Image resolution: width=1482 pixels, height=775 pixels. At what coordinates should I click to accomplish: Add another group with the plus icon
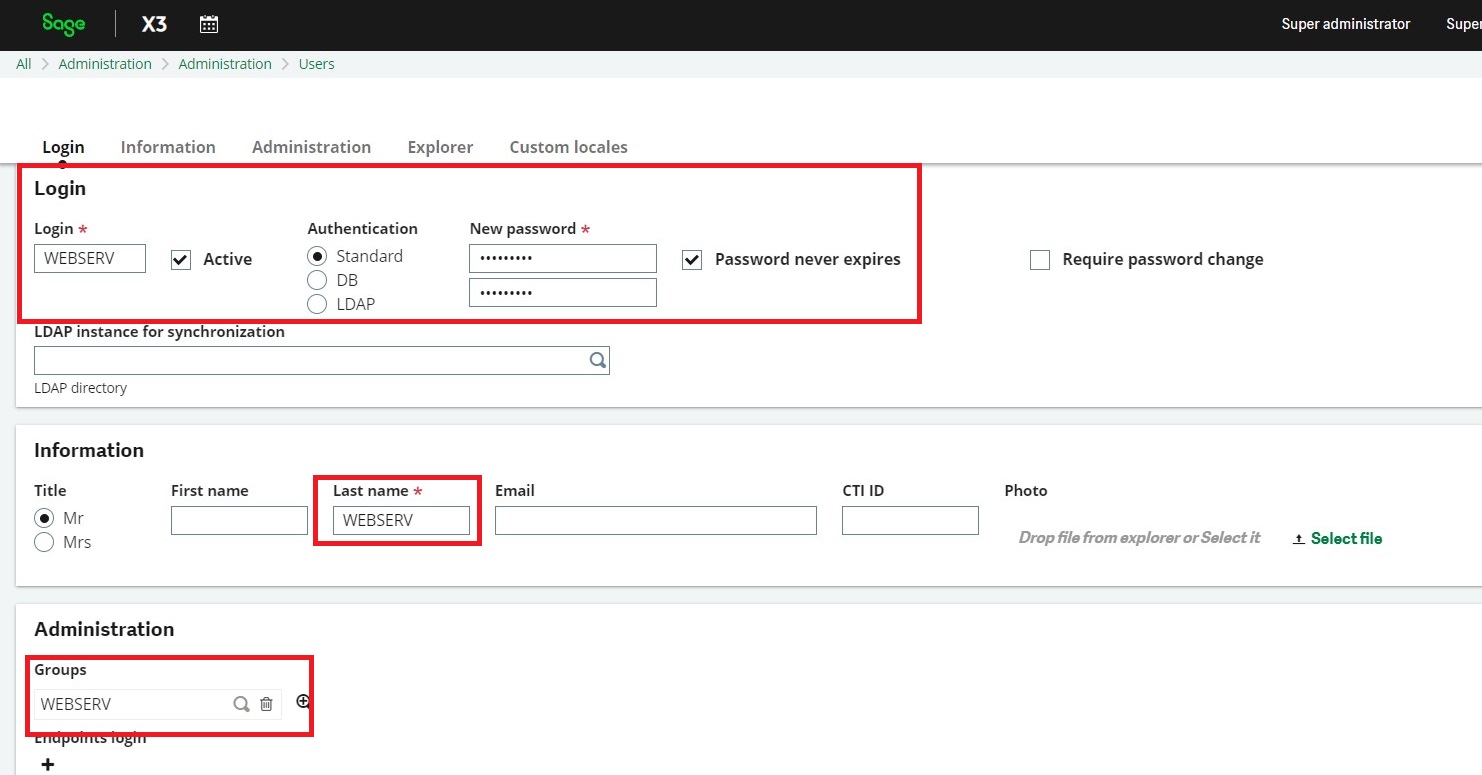301,701
